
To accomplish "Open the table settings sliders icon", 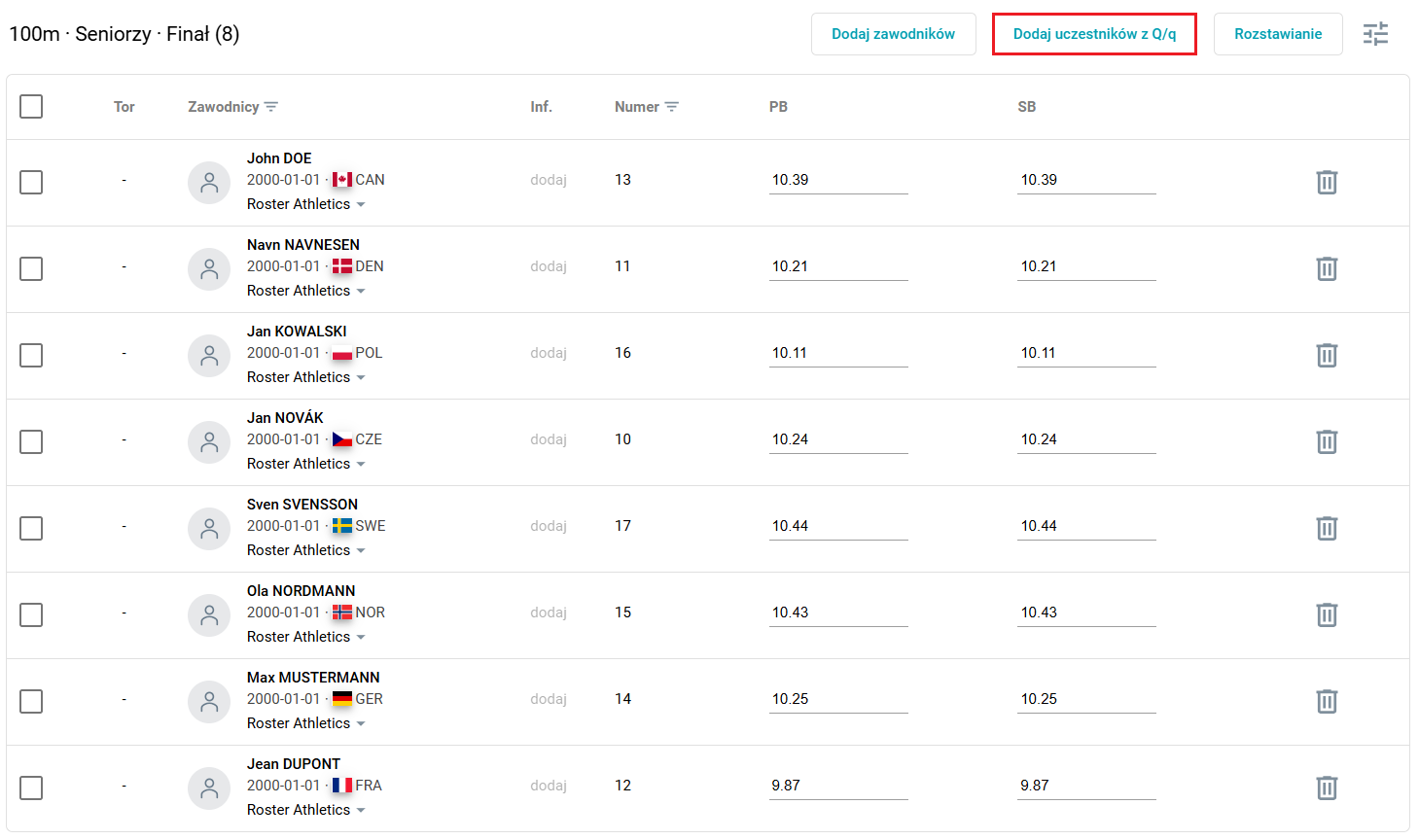I will (x=1375, y=34).
